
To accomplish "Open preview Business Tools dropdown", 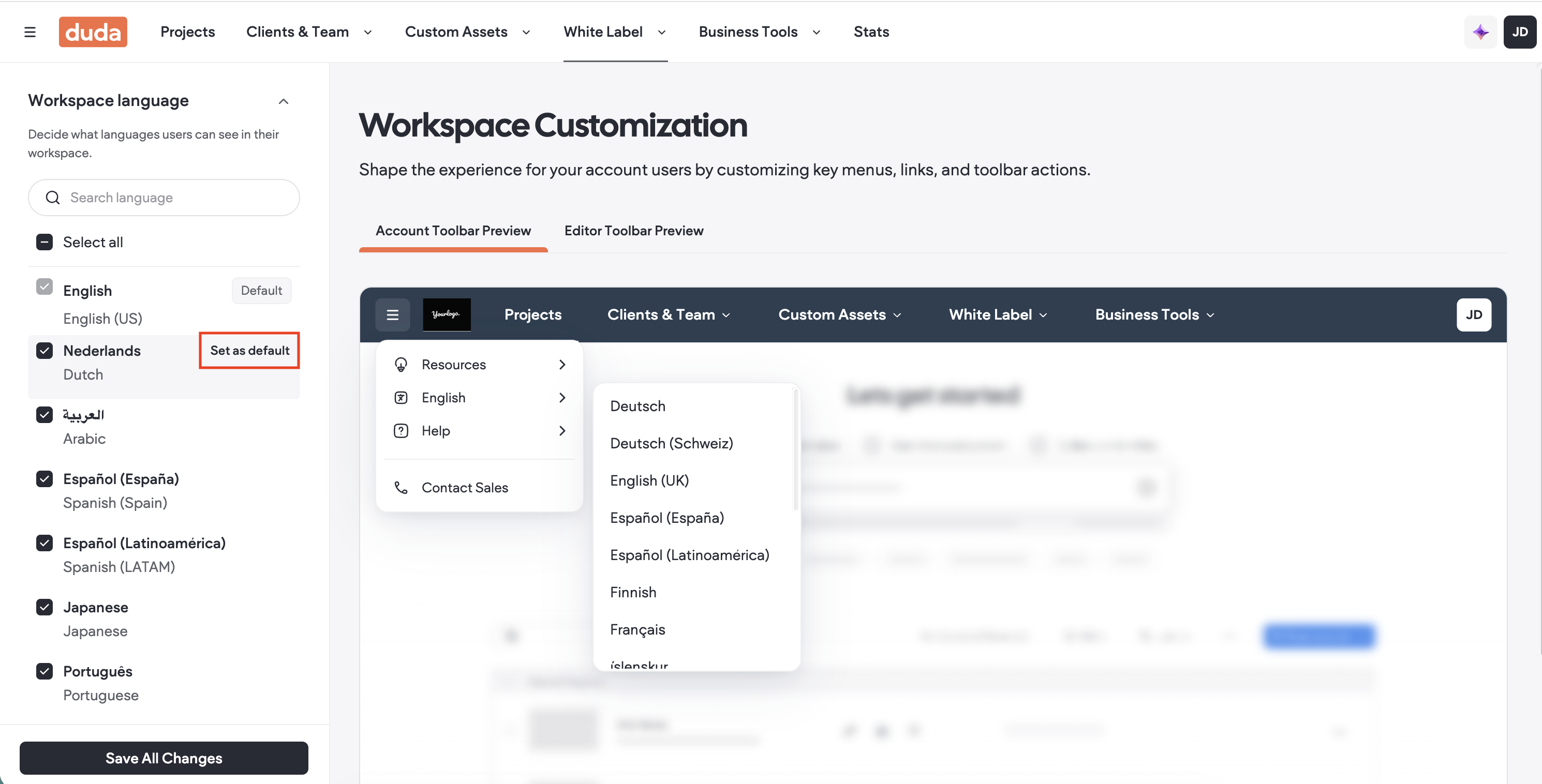I will [x=1155, y=315].
